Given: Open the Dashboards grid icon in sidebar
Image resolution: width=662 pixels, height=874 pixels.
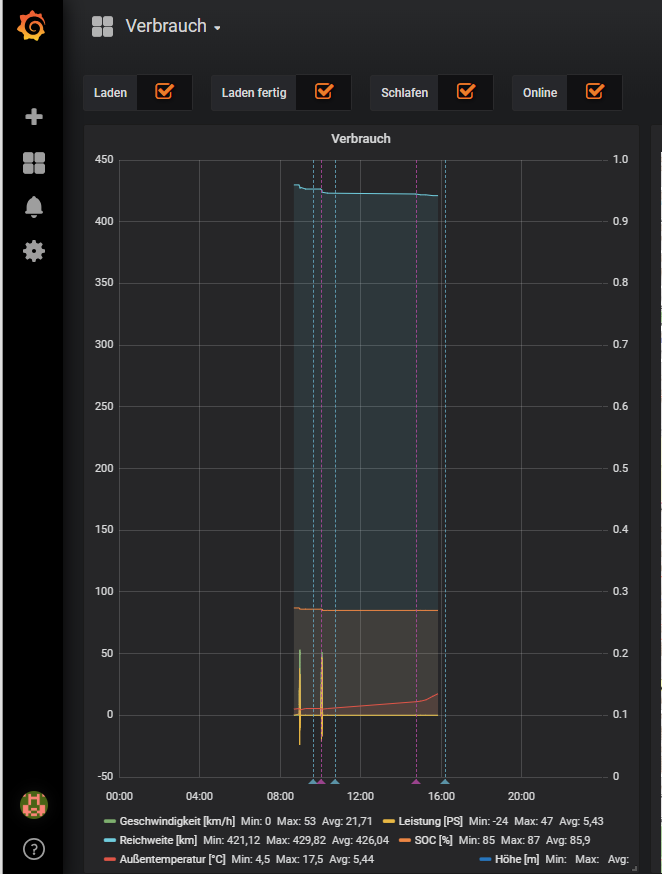Looking at the screenshot, I should click(x=34, y=163).
